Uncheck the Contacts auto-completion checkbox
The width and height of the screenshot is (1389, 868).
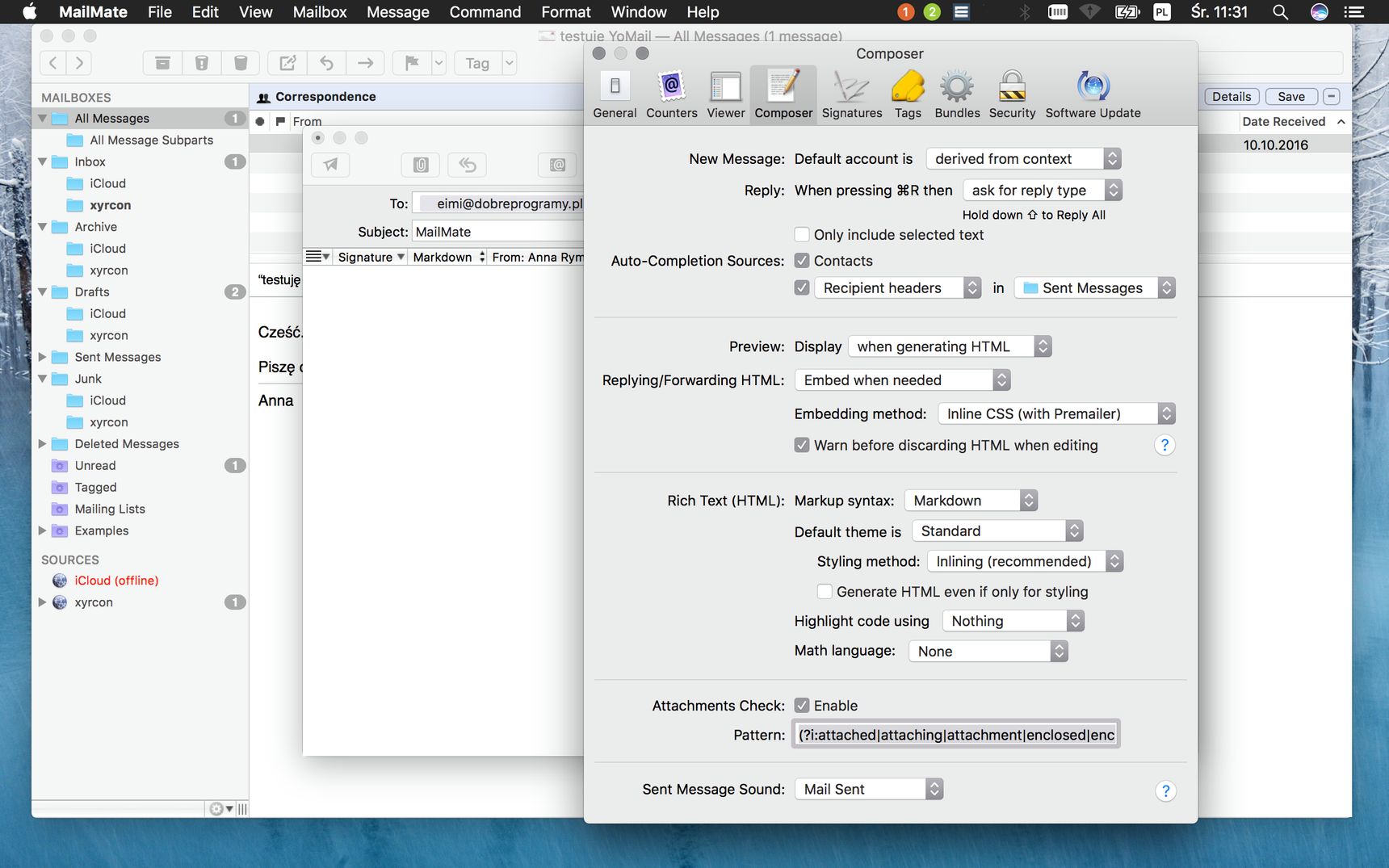click(802, 261)
